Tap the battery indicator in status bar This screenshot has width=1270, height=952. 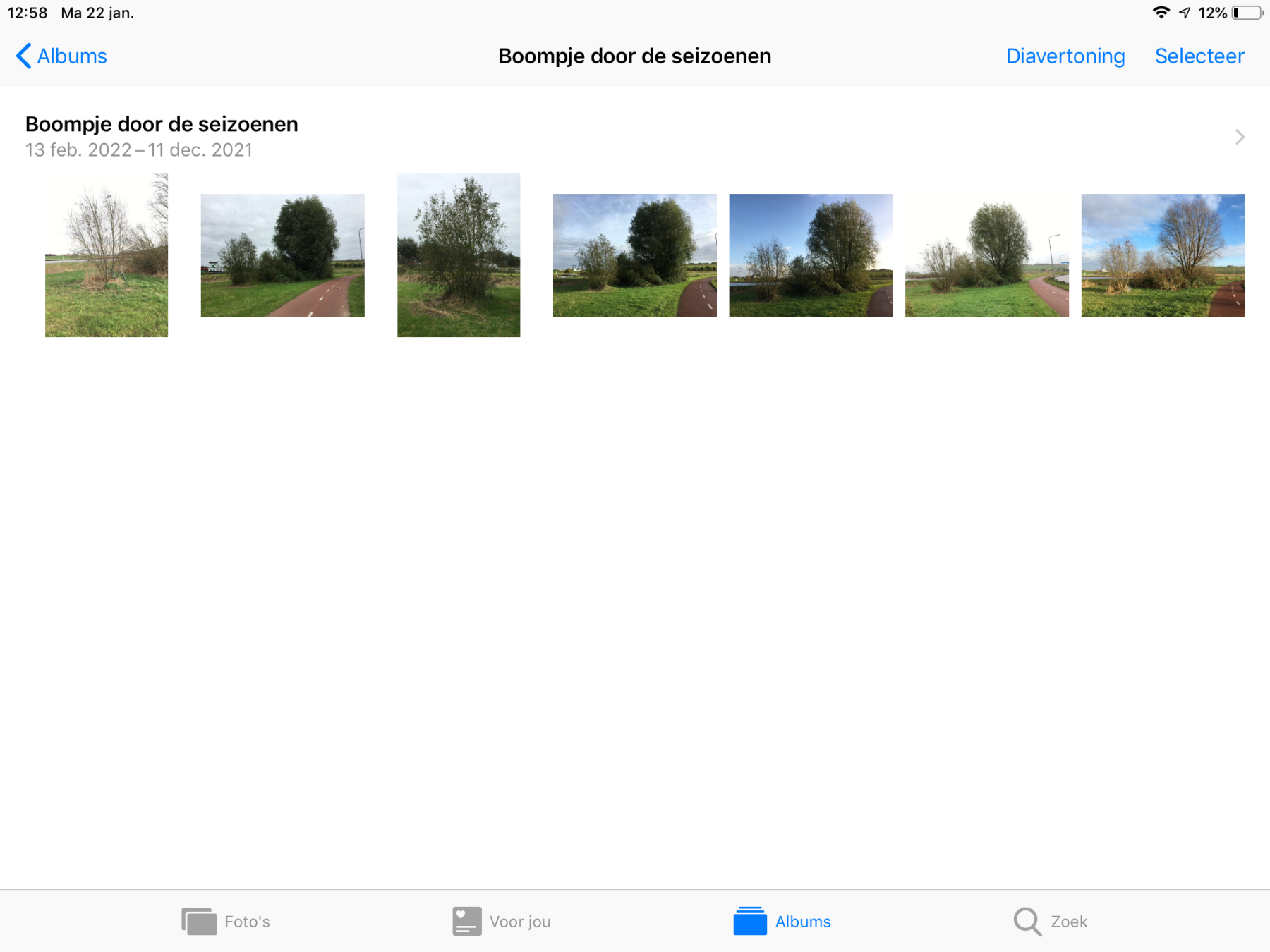tap(1247, 13)
